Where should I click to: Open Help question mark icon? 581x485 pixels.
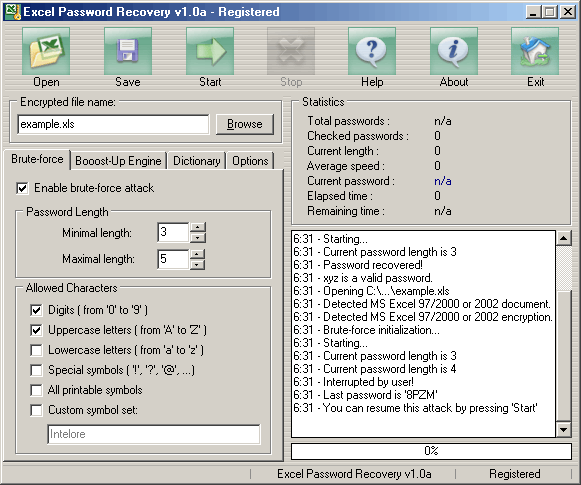click(x=372, y=52)
